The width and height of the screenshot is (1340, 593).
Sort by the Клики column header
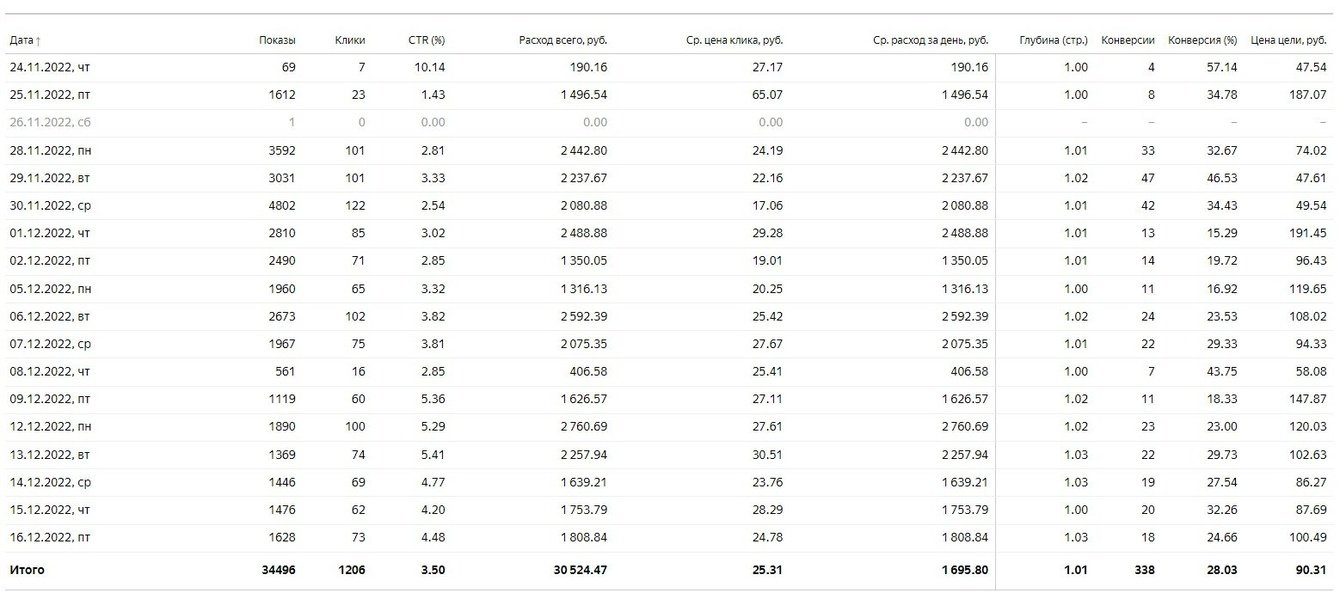click(x=350, y=41)
